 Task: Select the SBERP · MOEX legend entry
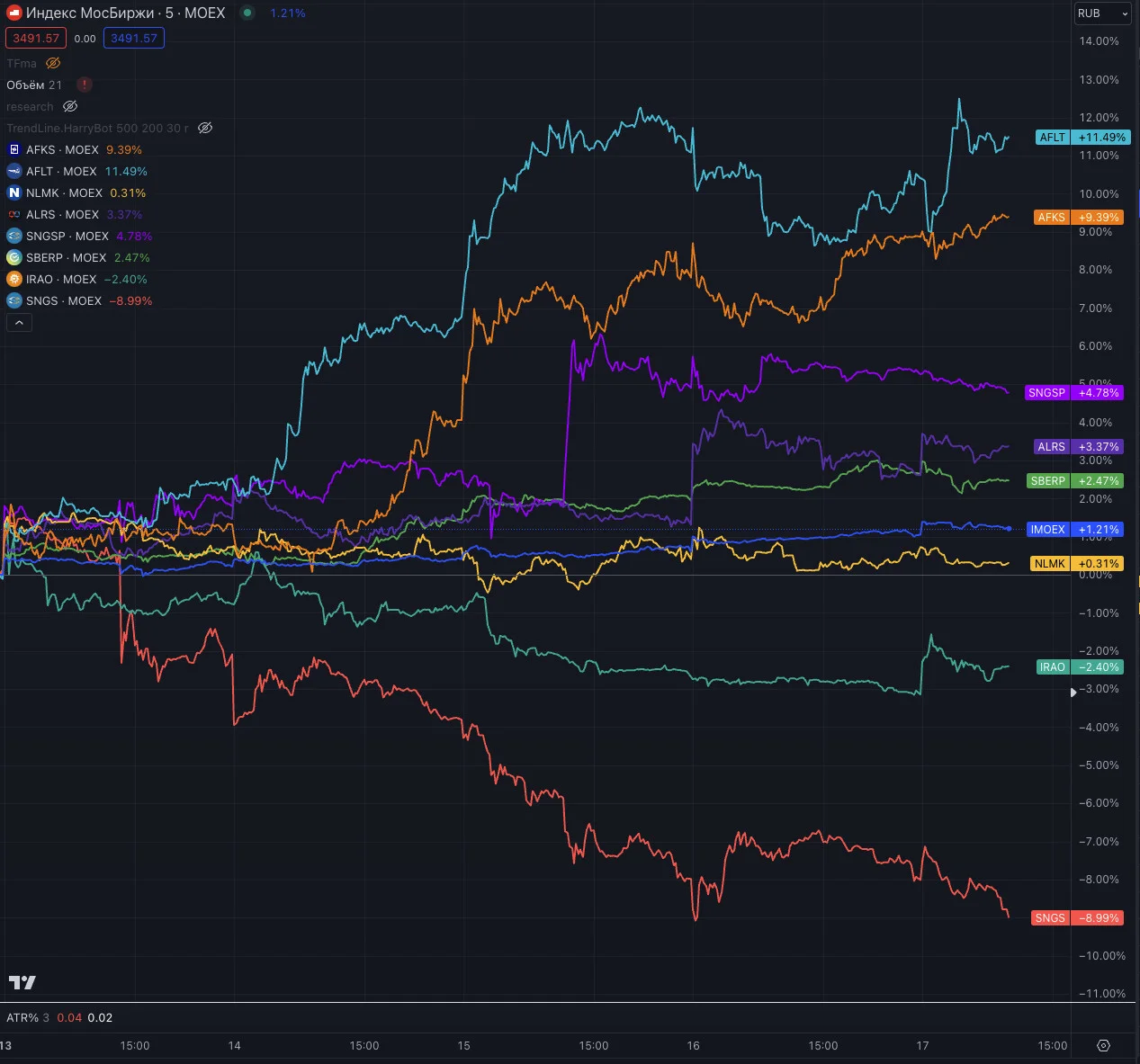(66, 257)
